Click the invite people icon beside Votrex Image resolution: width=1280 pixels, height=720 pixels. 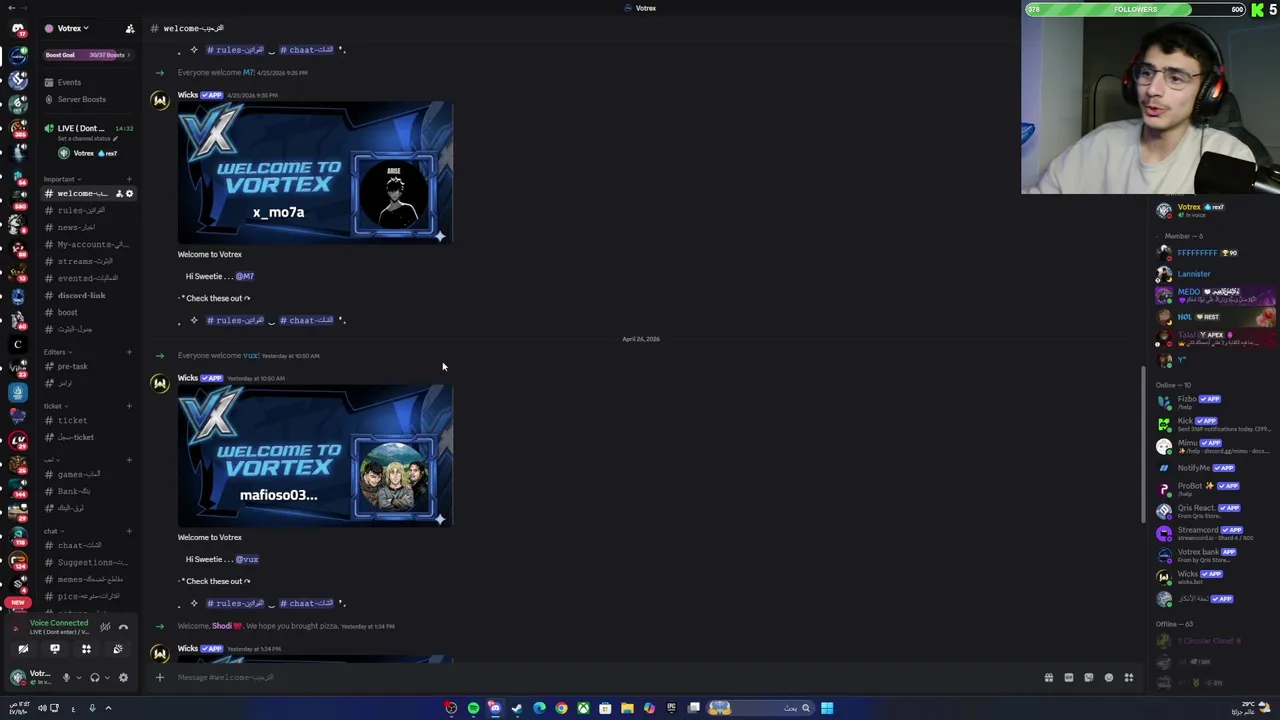pos(129,29)
